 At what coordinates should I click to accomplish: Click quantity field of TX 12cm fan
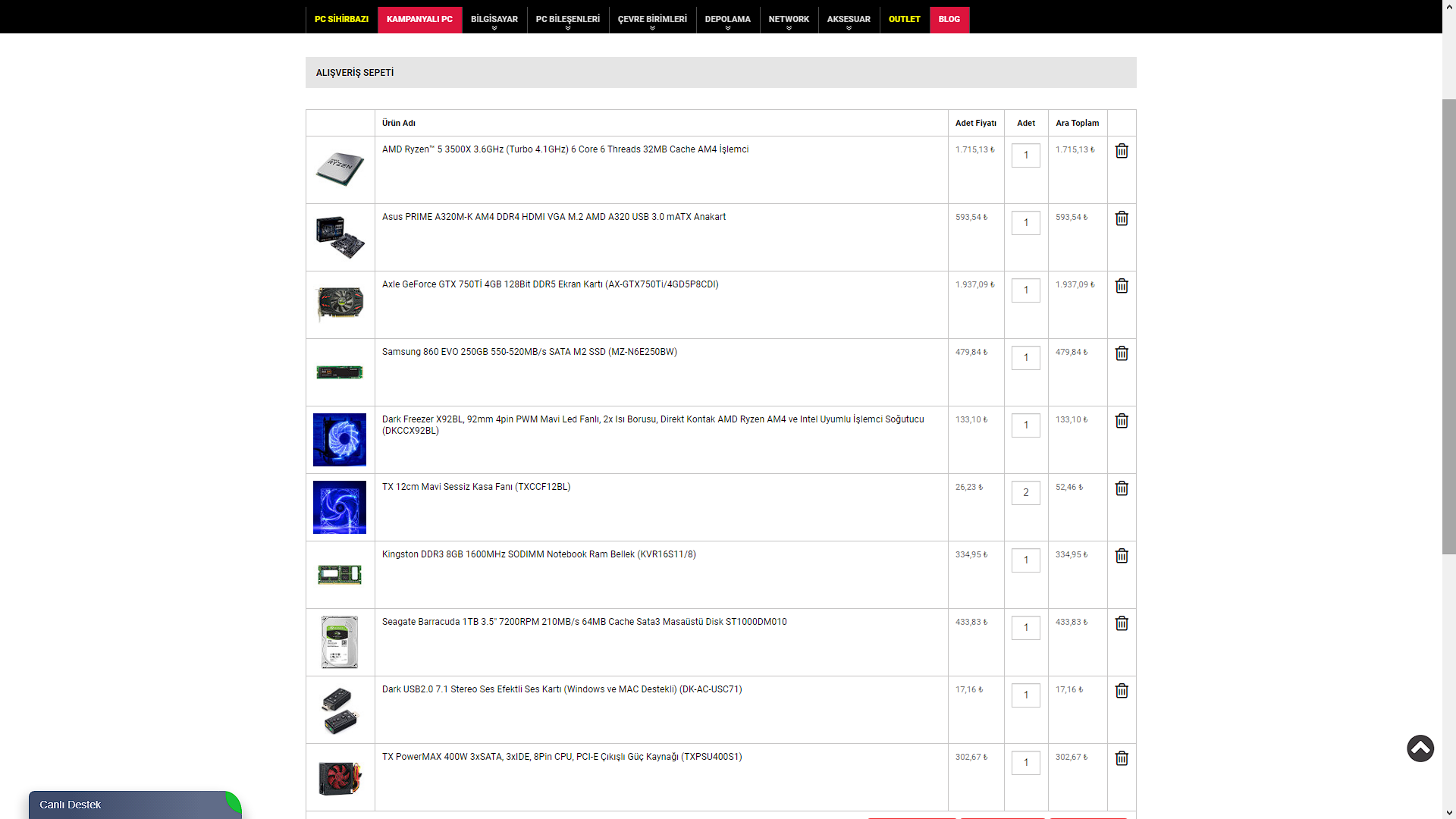click(x=1025, y=493)
